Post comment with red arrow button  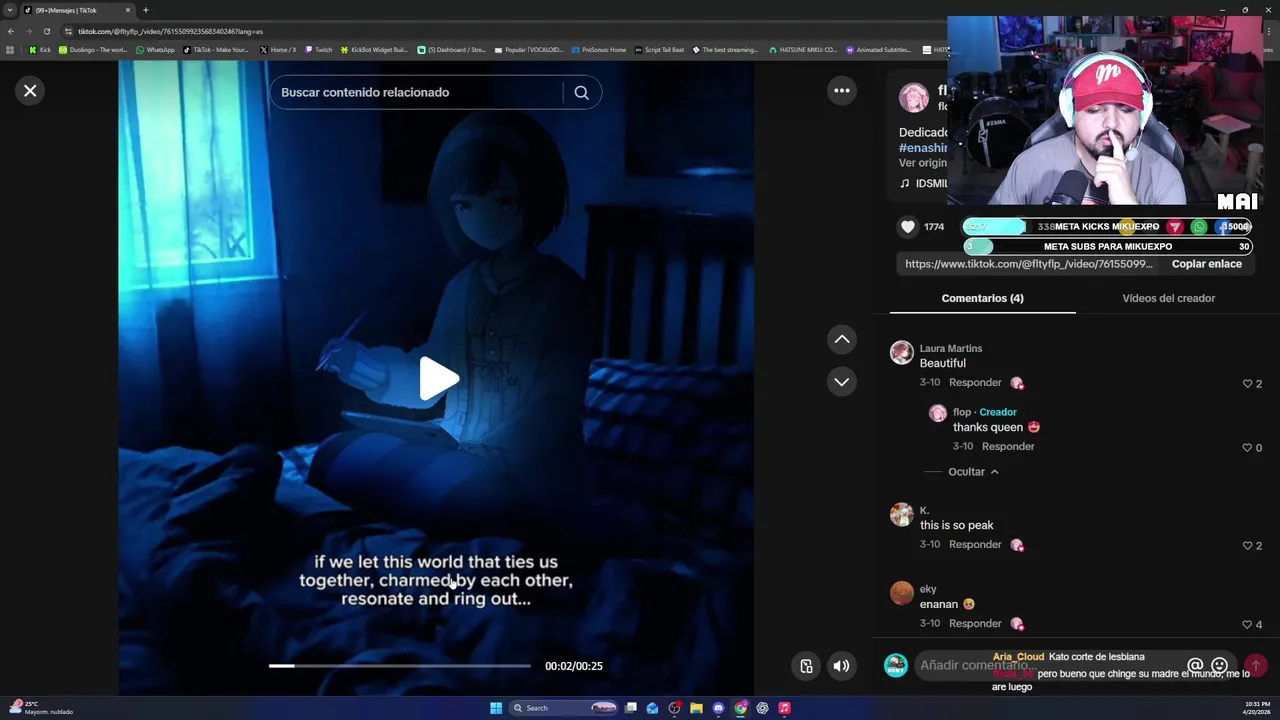(1255, 665)
